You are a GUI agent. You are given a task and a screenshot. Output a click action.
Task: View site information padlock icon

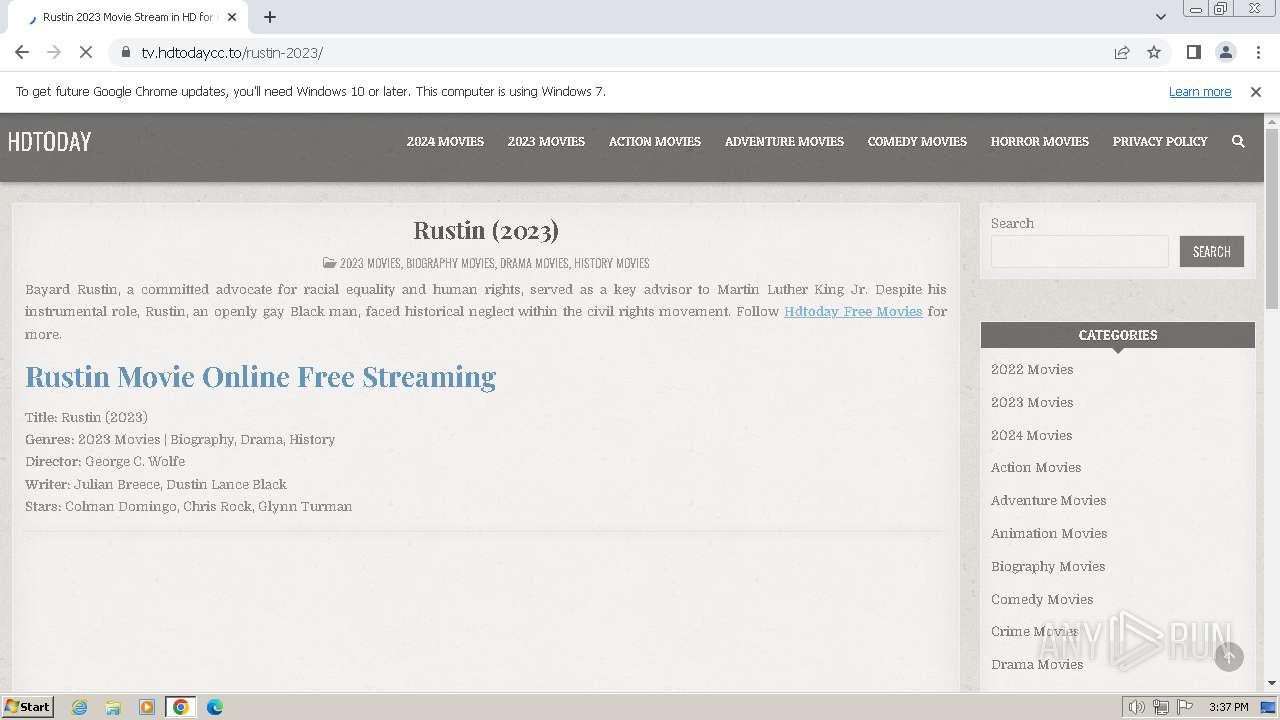(126, 52)
